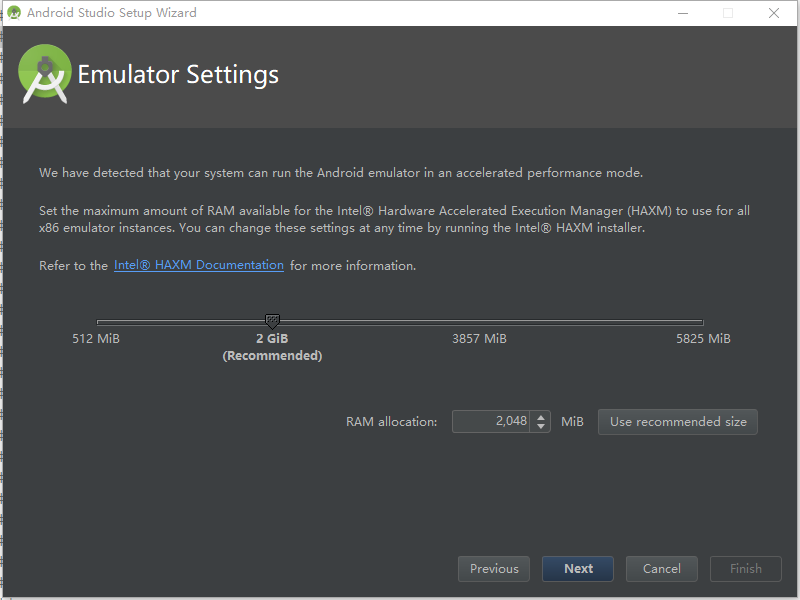Image resolution: width=800 pixels, height=600 pixels.
Task: Click the 2 GiB Recommended label
Action: (x=272, y=346)
